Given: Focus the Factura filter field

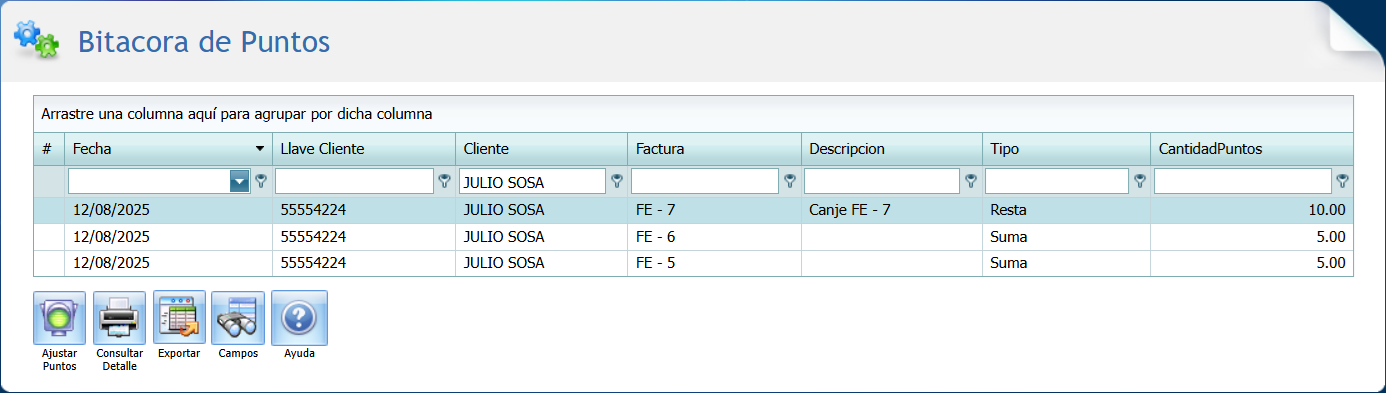Looking at the screenshot, I should pyautogui.click(x=705, y=181).
